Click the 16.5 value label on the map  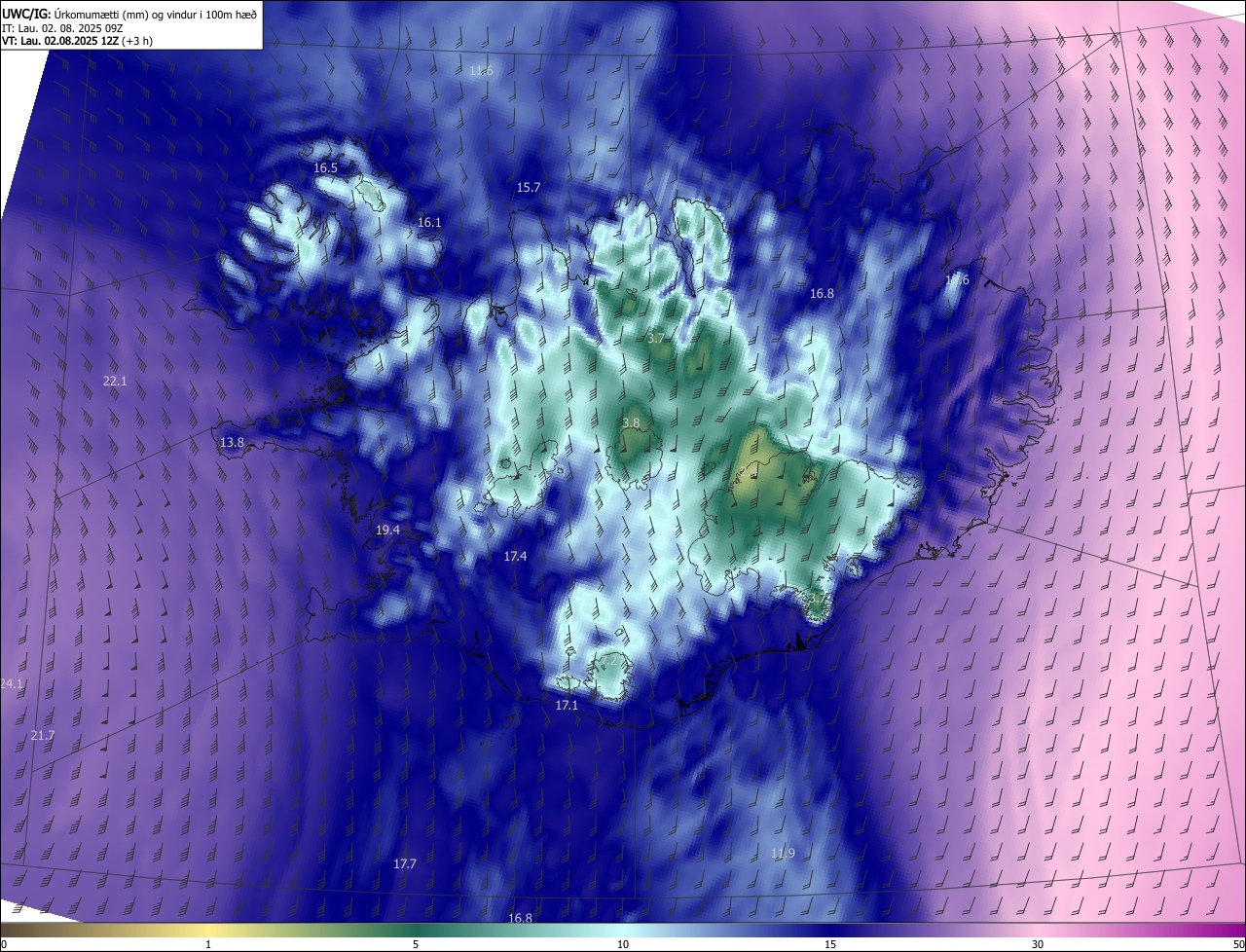tap(325, 168)
